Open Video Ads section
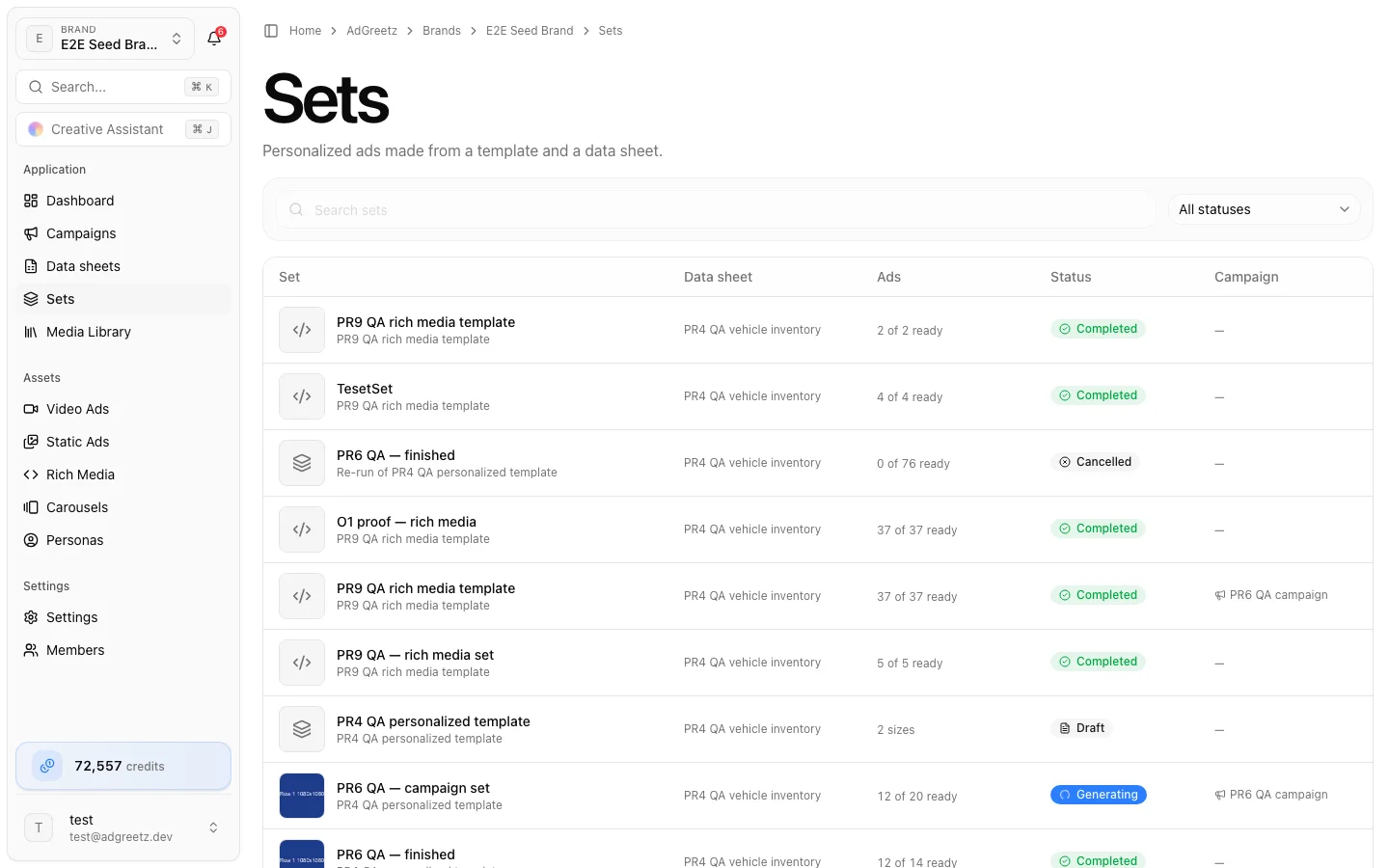The height and width of the screenshot is (868, 1389). (123, 409)
